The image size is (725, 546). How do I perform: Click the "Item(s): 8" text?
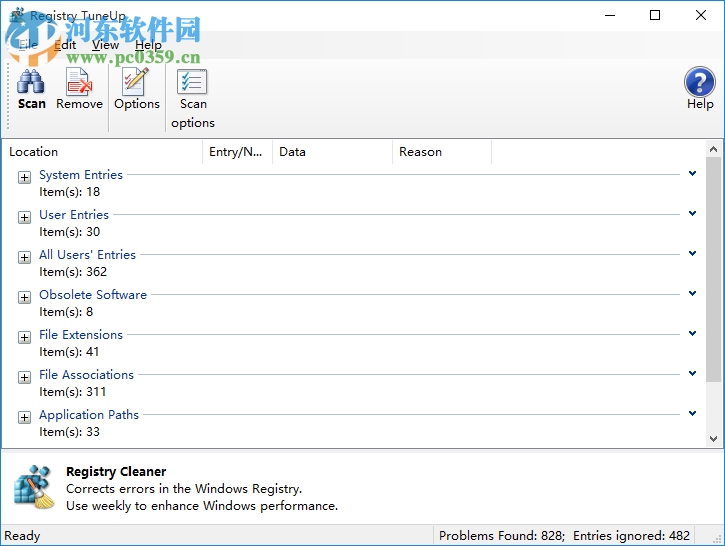click(x=66, y=312)
